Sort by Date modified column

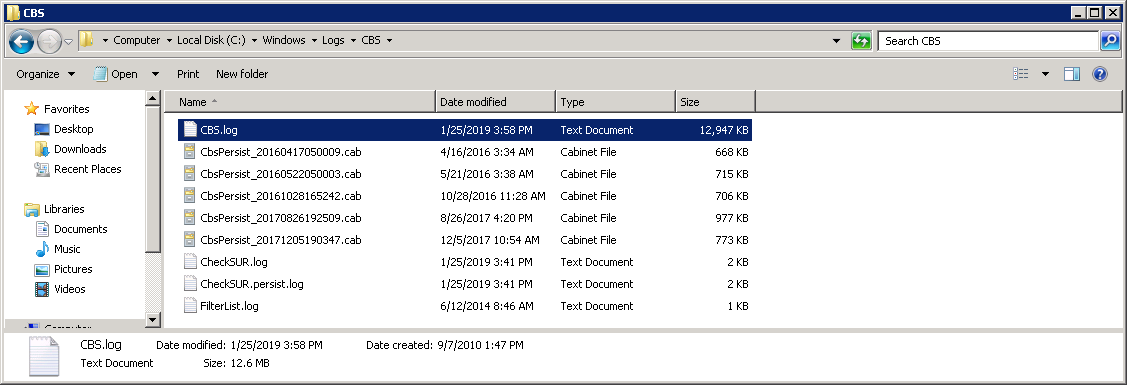tap(496, 102)
